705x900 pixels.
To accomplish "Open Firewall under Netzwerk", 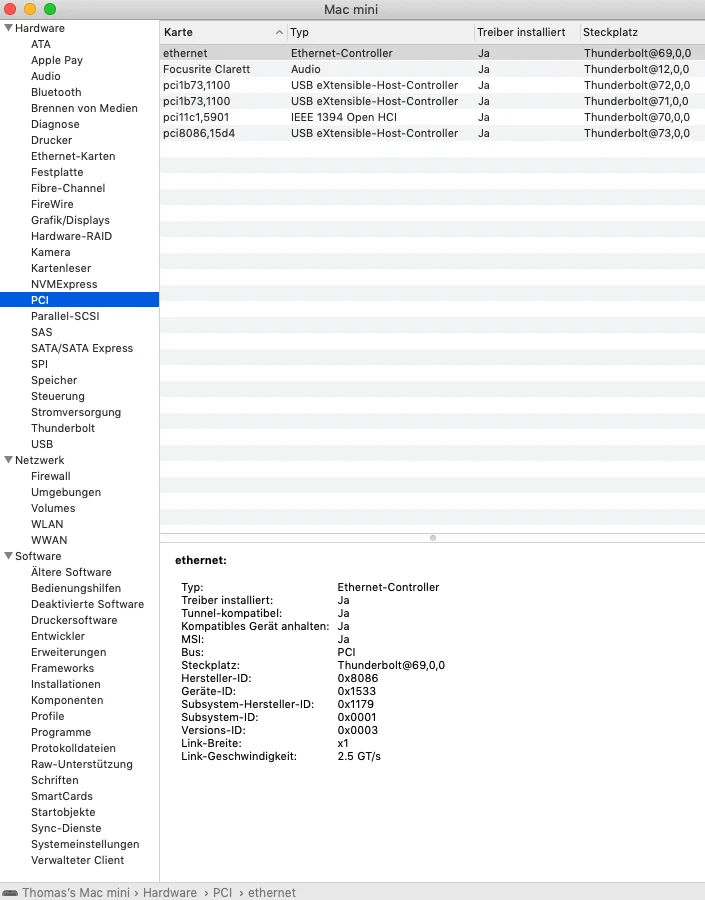I will point(51,476).
